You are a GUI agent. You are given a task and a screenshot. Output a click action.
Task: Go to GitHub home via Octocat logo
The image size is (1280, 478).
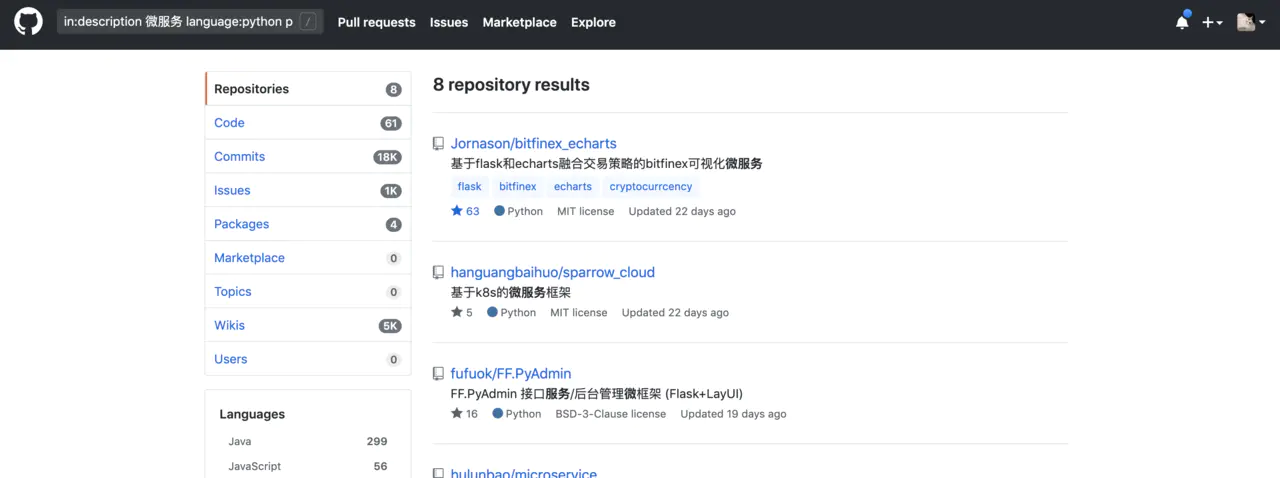pyautogui.click(x=28, y=22)
